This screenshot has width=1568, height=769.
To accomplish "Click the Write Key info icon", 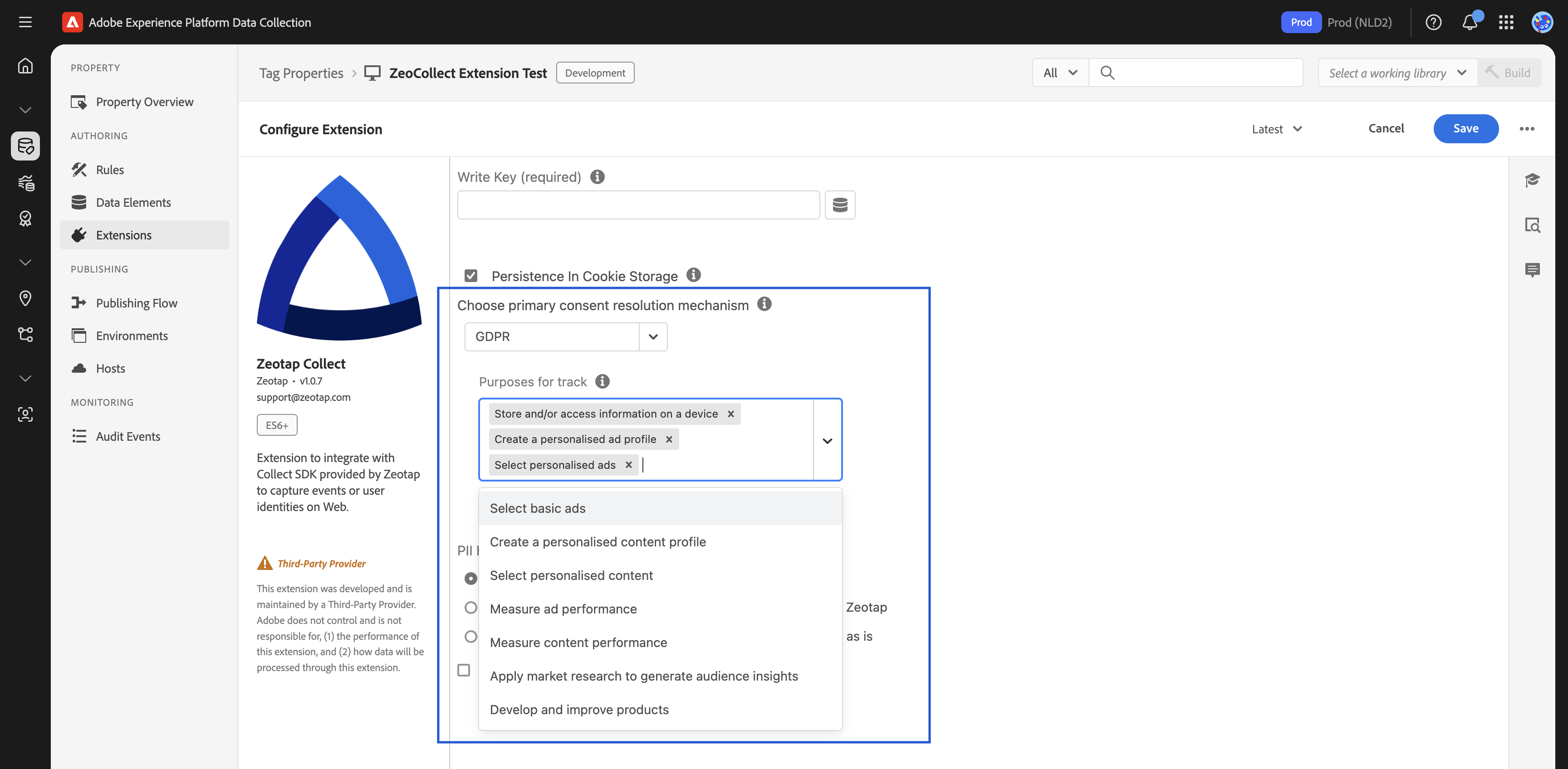I will (x=597, y=177).
